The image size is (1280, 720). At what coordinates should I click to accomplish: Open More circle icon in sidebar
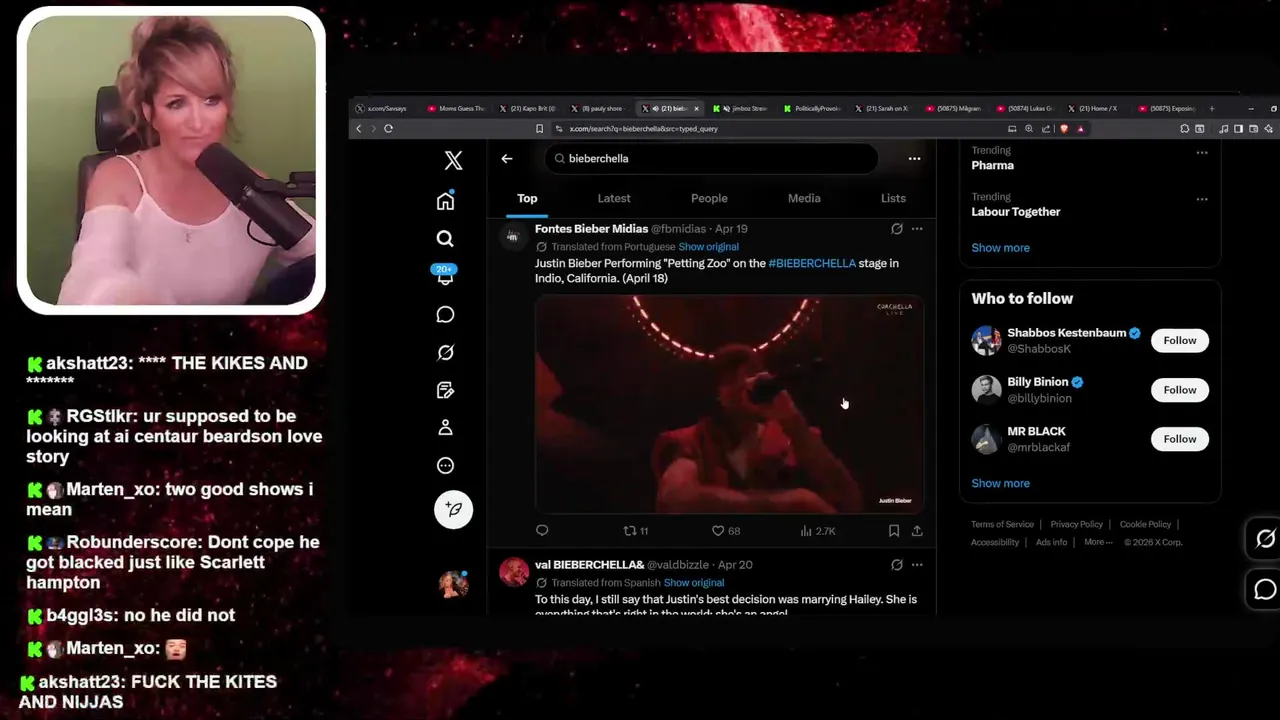[x=445, y=465]
